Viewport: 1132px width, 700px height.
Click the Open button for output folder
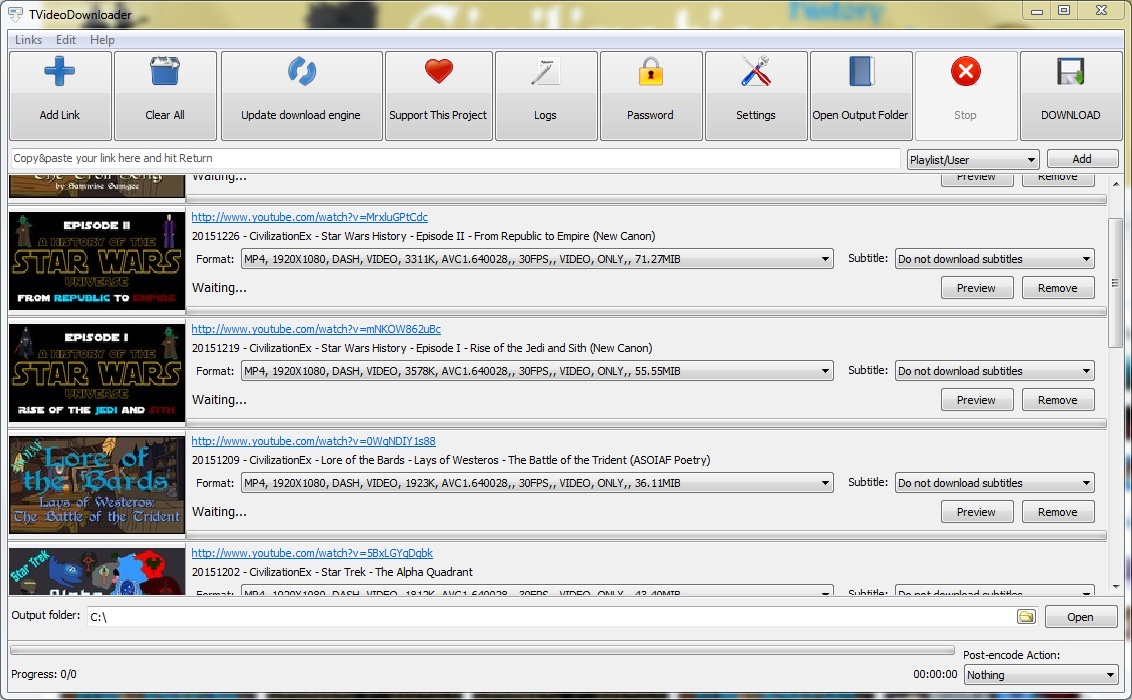[1080, 617]
